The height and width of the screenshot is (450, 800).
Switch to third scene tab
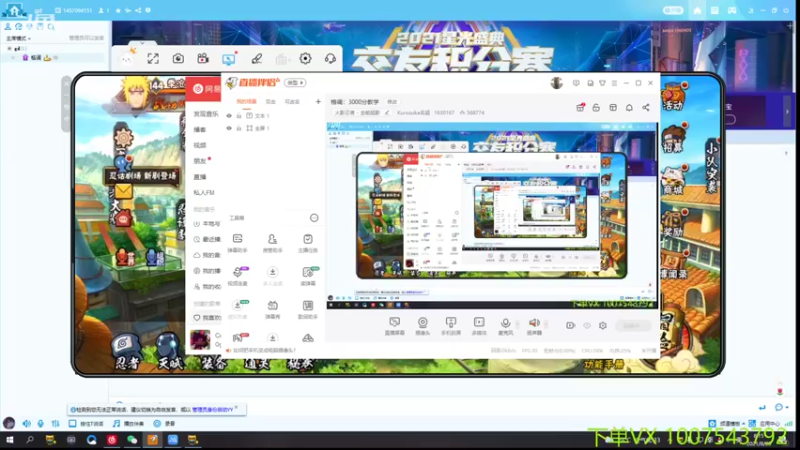292,102
